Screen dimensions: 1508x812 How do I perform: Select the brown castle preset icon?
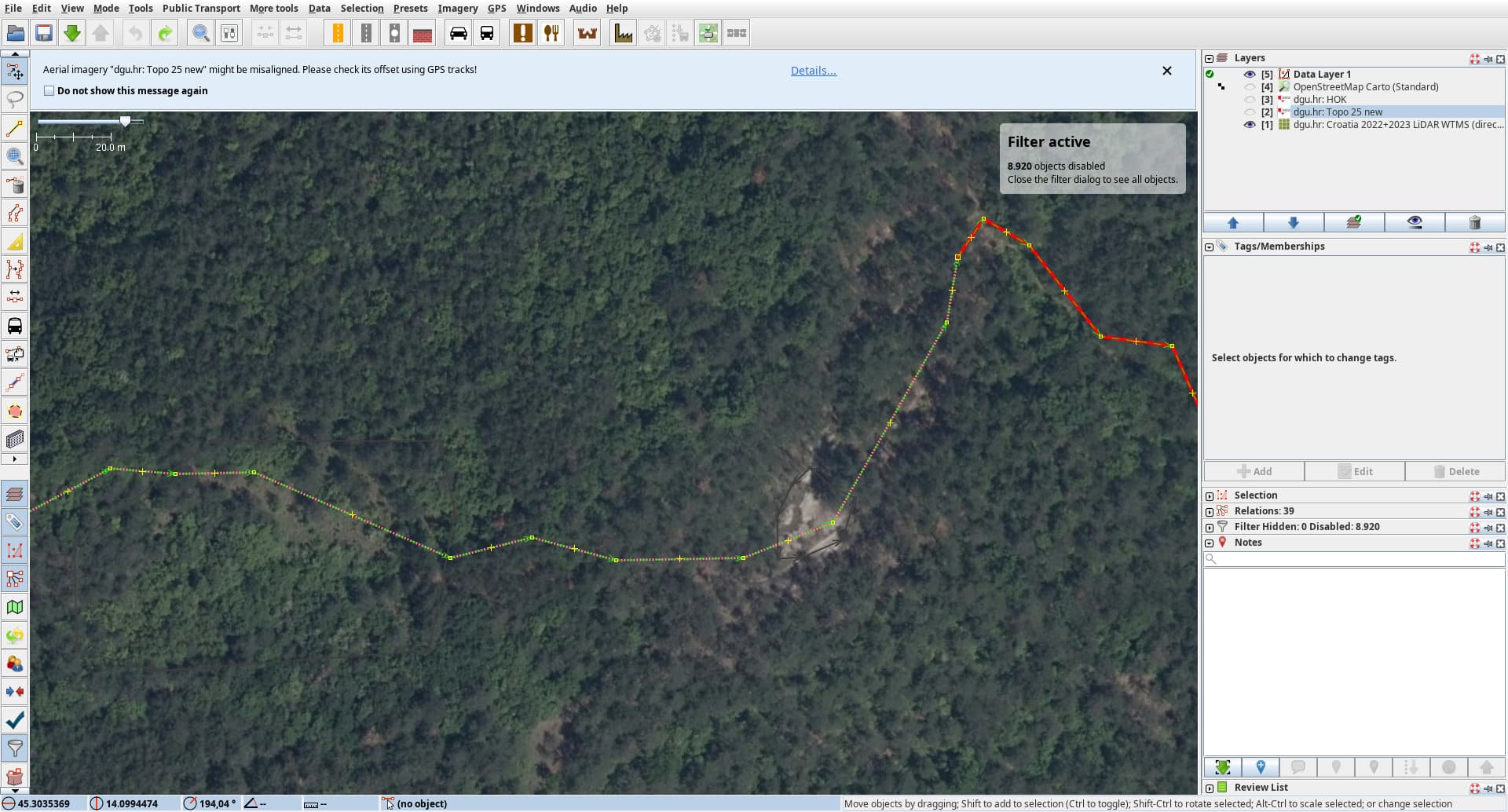click(587, 33)
